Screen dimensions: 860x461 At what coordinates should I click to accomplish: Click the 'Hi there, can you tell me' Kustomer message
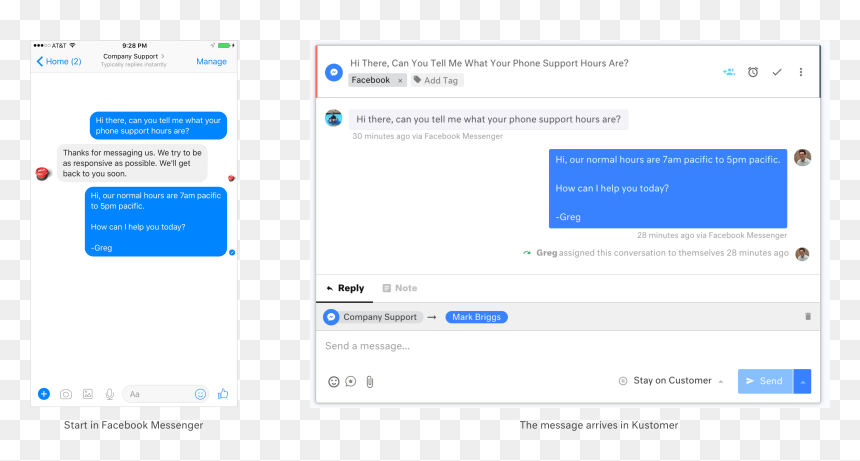[488, 119]
